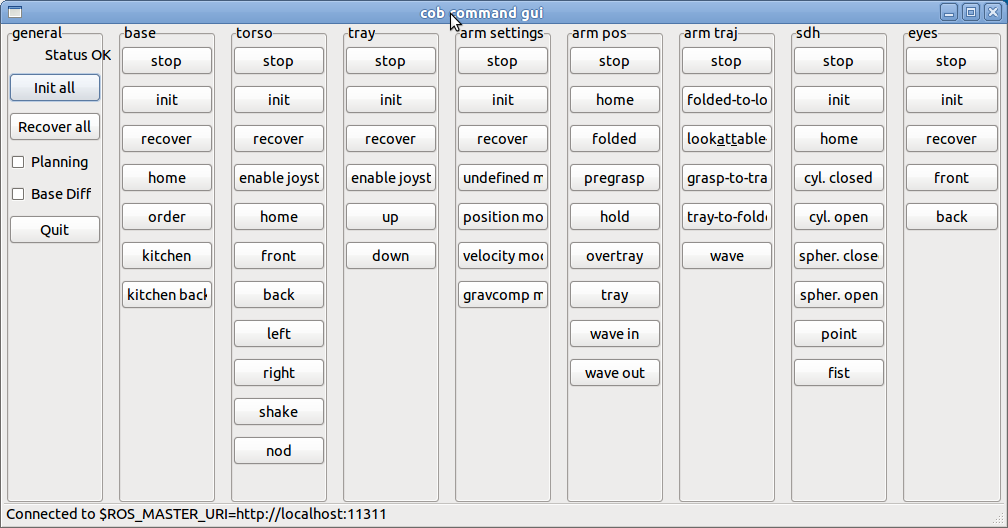Close sdh hand into fist

839,373
